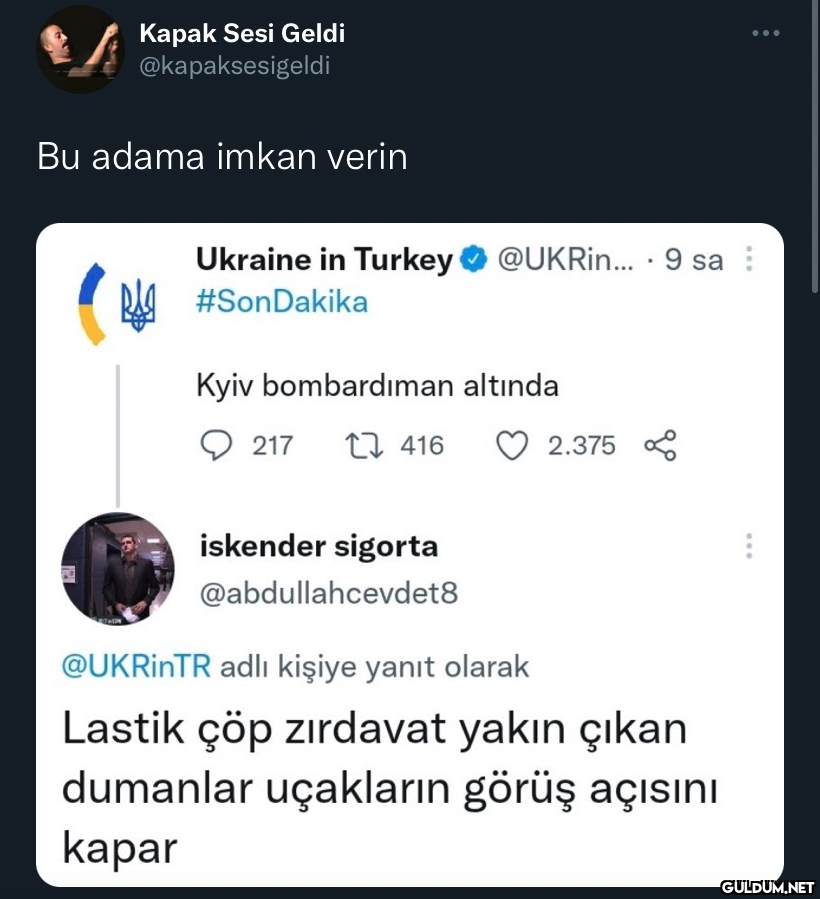Open the @kapaksesigeldi handle
Image resolution: width=820 pixels, height=899 pixels.
(235, 66)
